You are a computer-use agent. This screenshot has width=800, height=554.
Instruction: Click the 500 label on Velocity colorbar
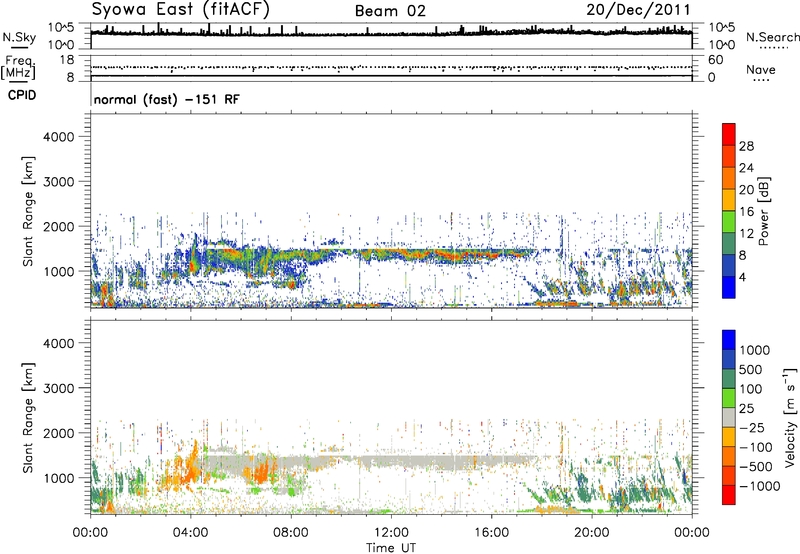[x=751, y=370]
